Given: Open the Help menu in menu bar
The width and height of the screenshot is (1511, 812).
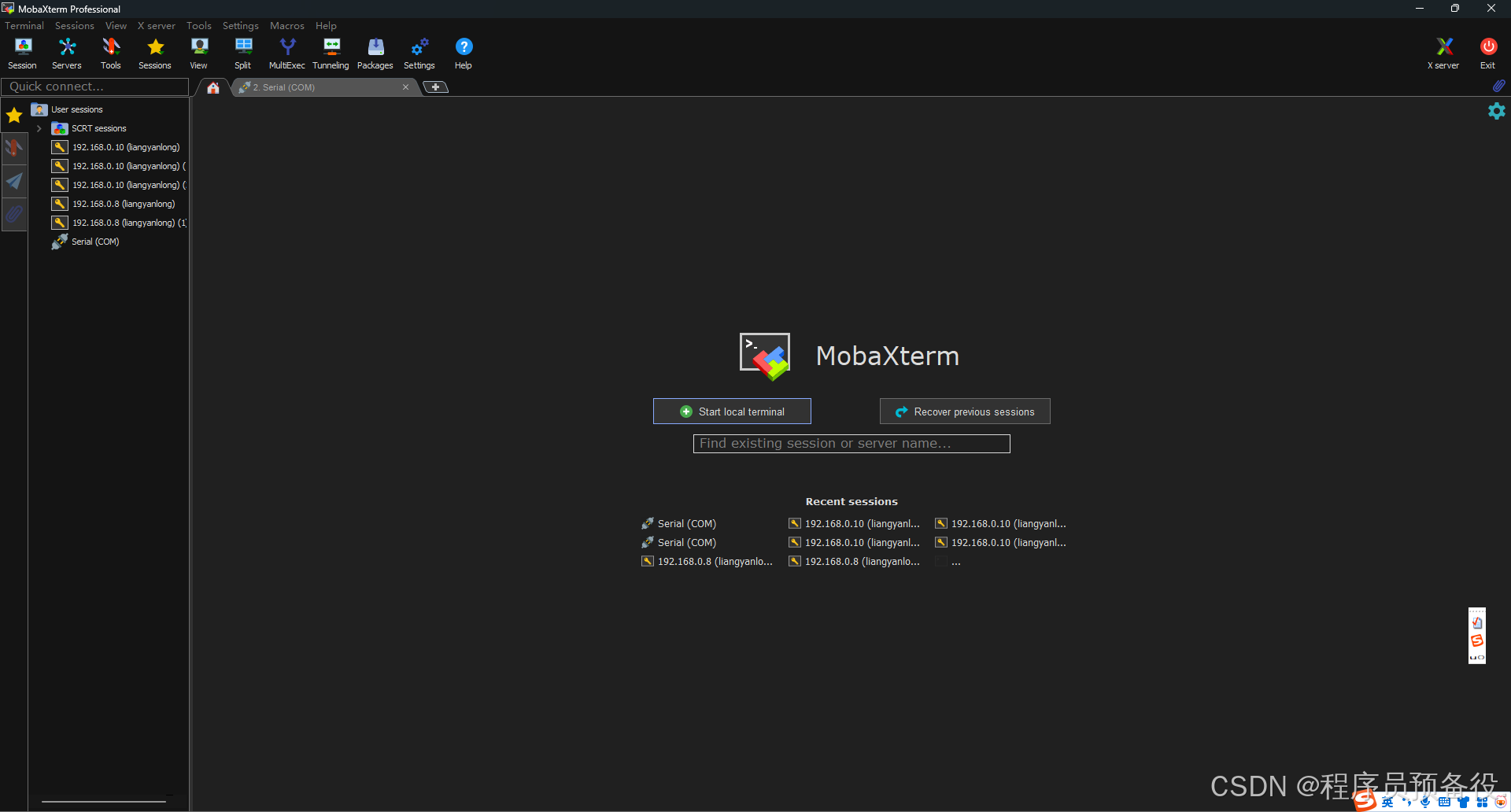Looking at the screenshot, I should pos(326,26).
